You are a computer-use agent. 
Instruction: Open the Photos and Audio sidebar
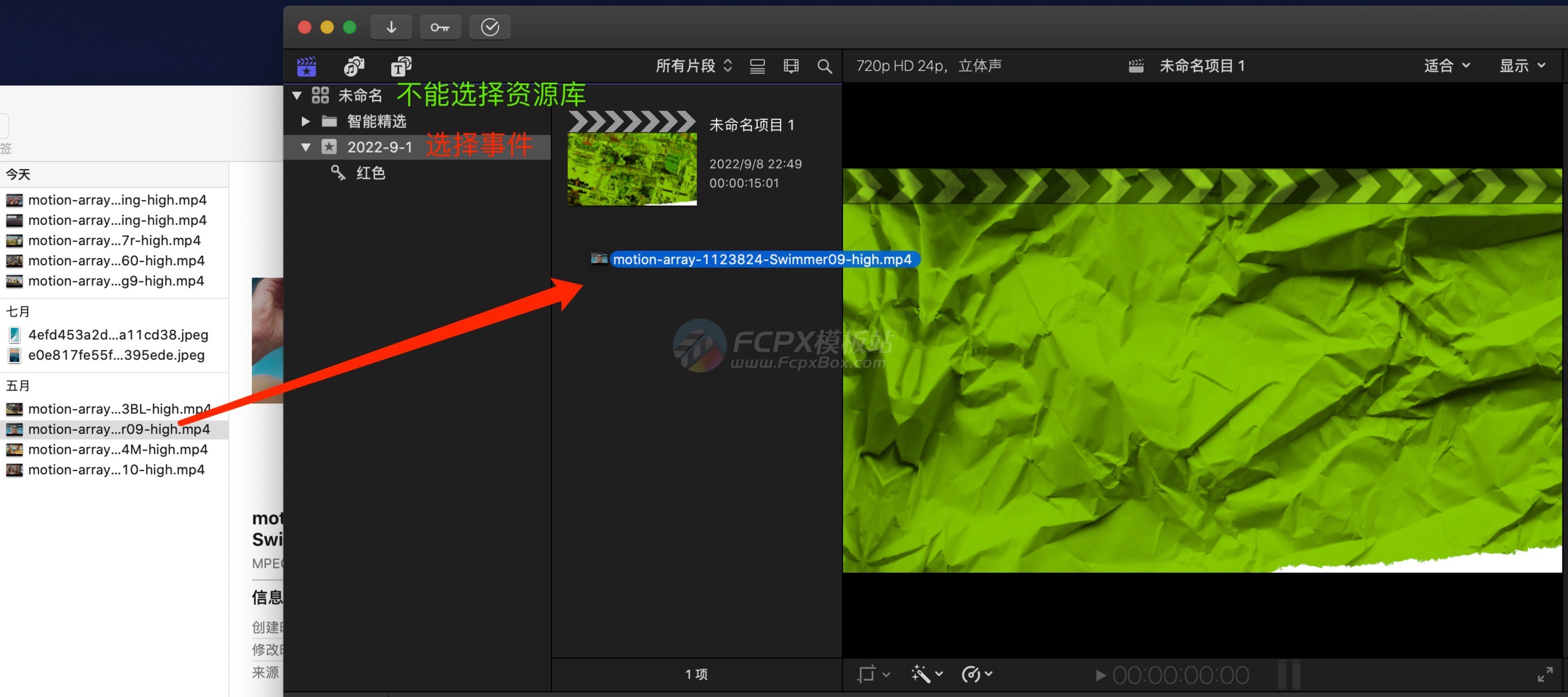pos(354,66)
